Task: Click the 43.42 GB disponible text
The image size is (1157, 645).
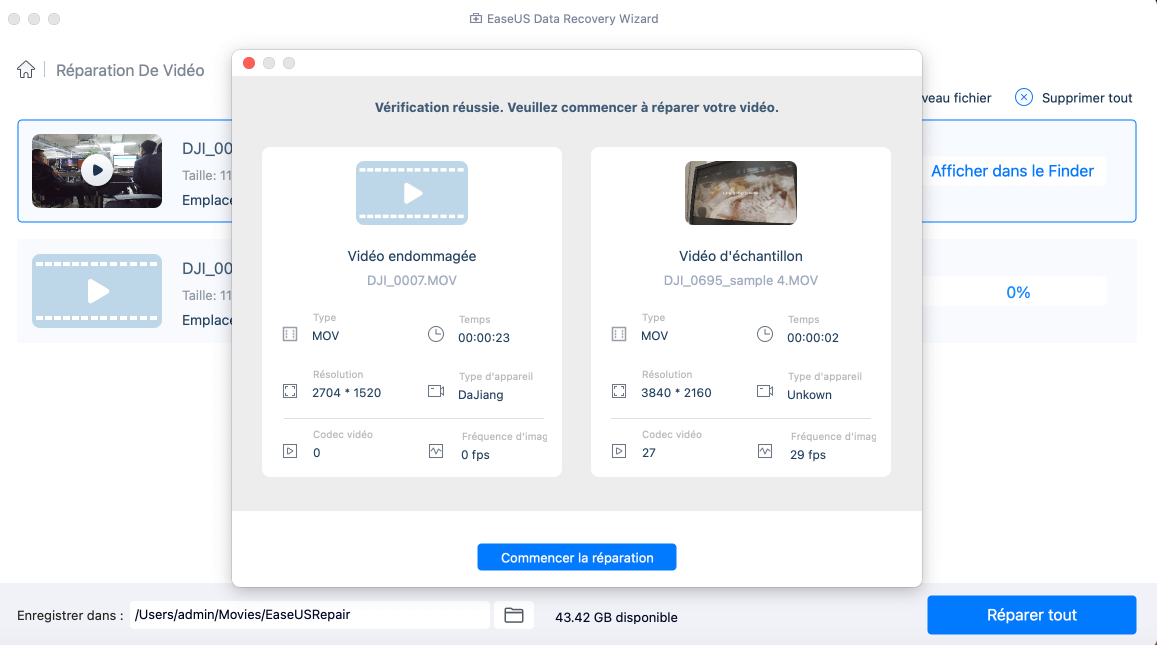Action: 616,617
